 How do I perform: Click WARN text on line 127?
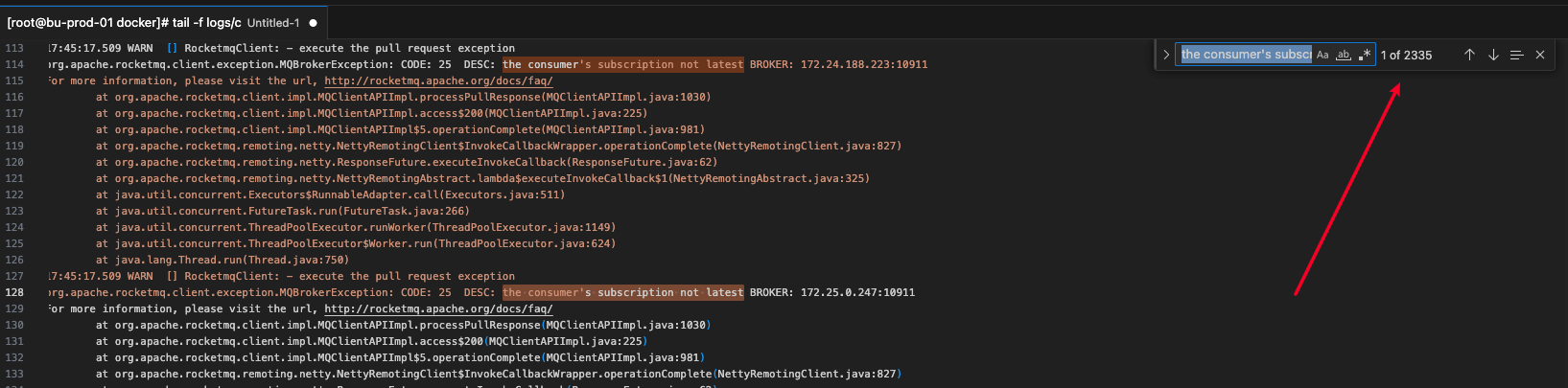tap(140, 276)
